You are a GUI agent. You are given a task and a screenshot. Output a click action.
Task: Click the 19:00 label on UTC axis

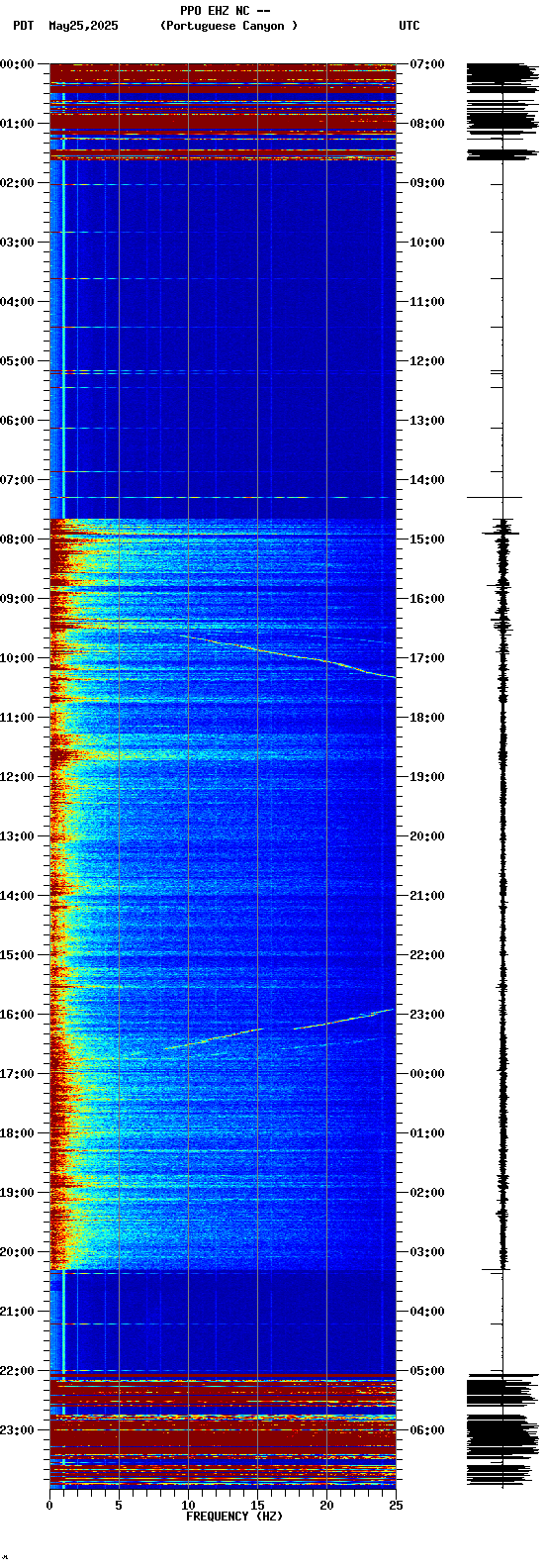427,777
